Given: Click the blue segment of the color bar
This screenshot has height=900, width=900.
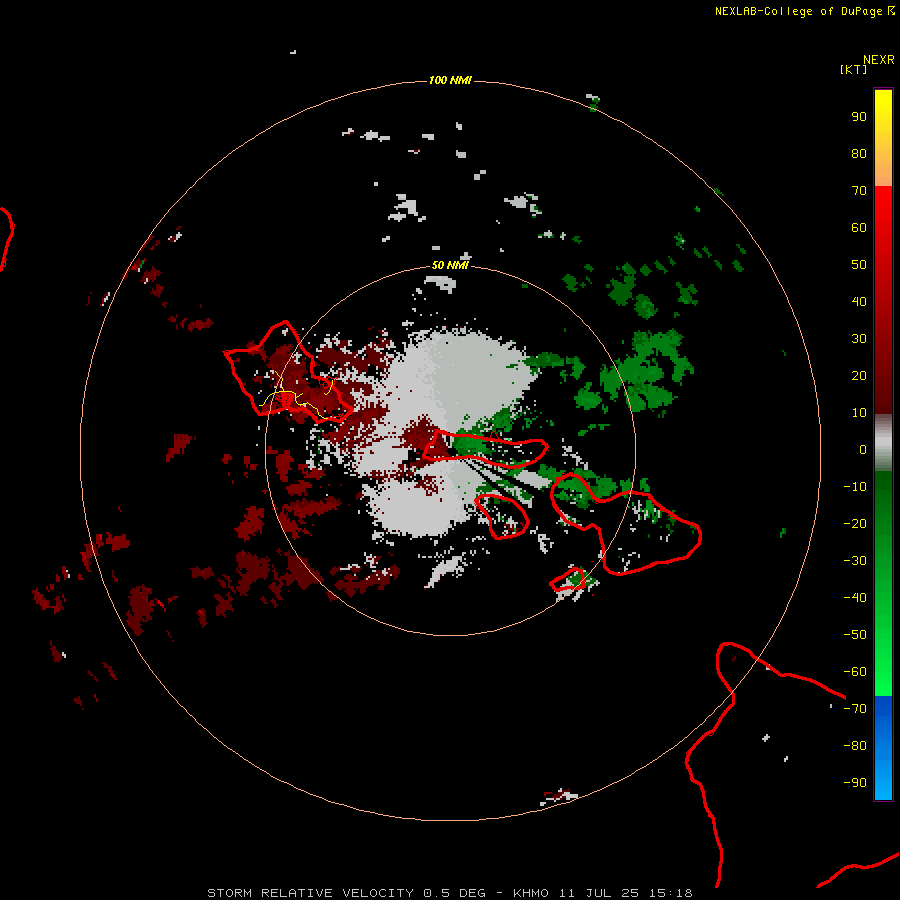Looking at the screenshot, I should 883,748.
